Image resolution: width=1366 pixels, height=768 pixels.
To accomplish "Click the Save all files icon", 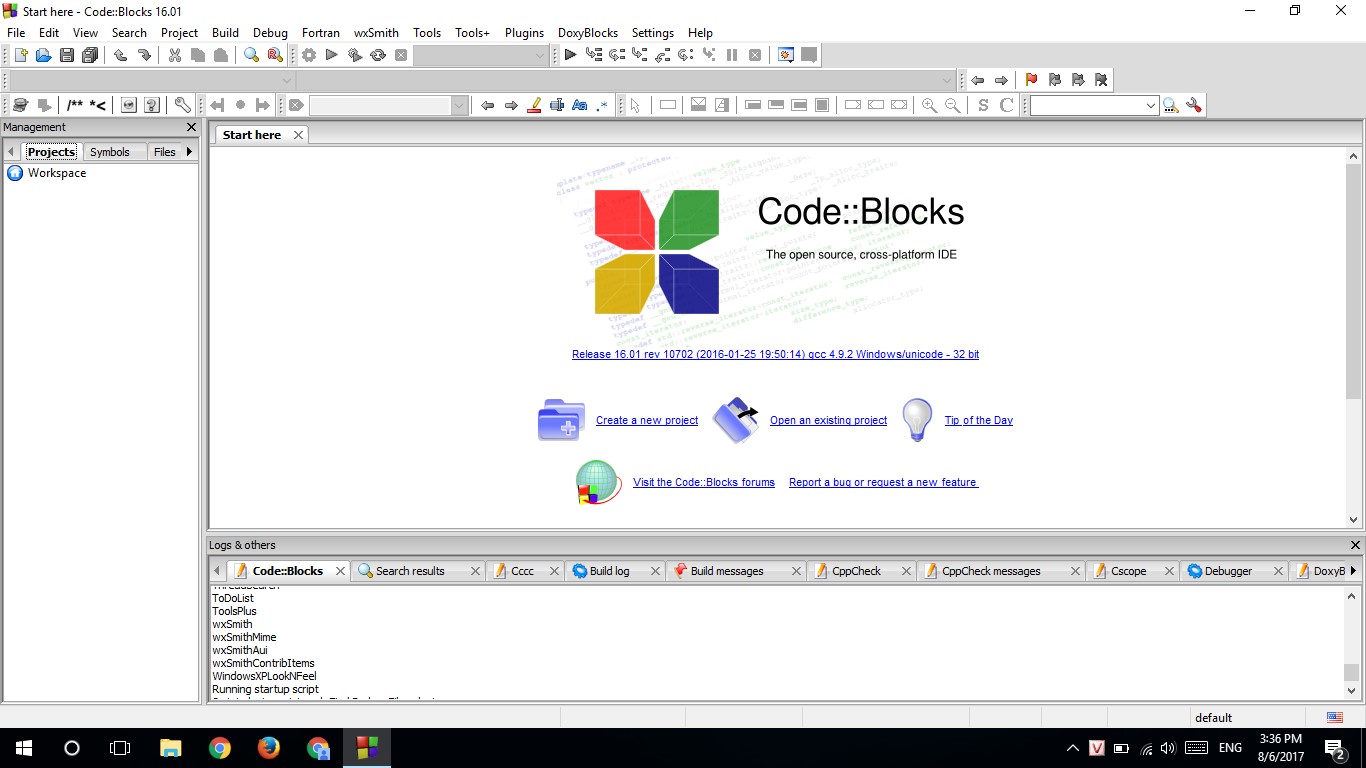I will pyautogui.click(x=90, y=55).
